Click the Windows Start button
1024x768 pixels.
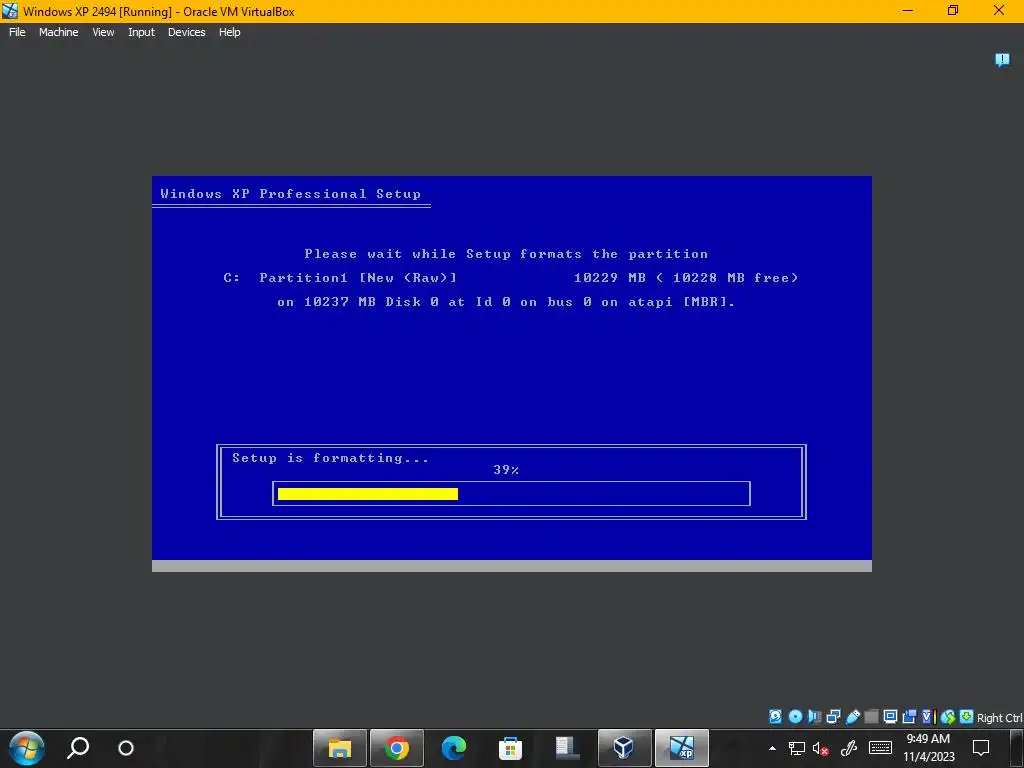pos(27,748)
